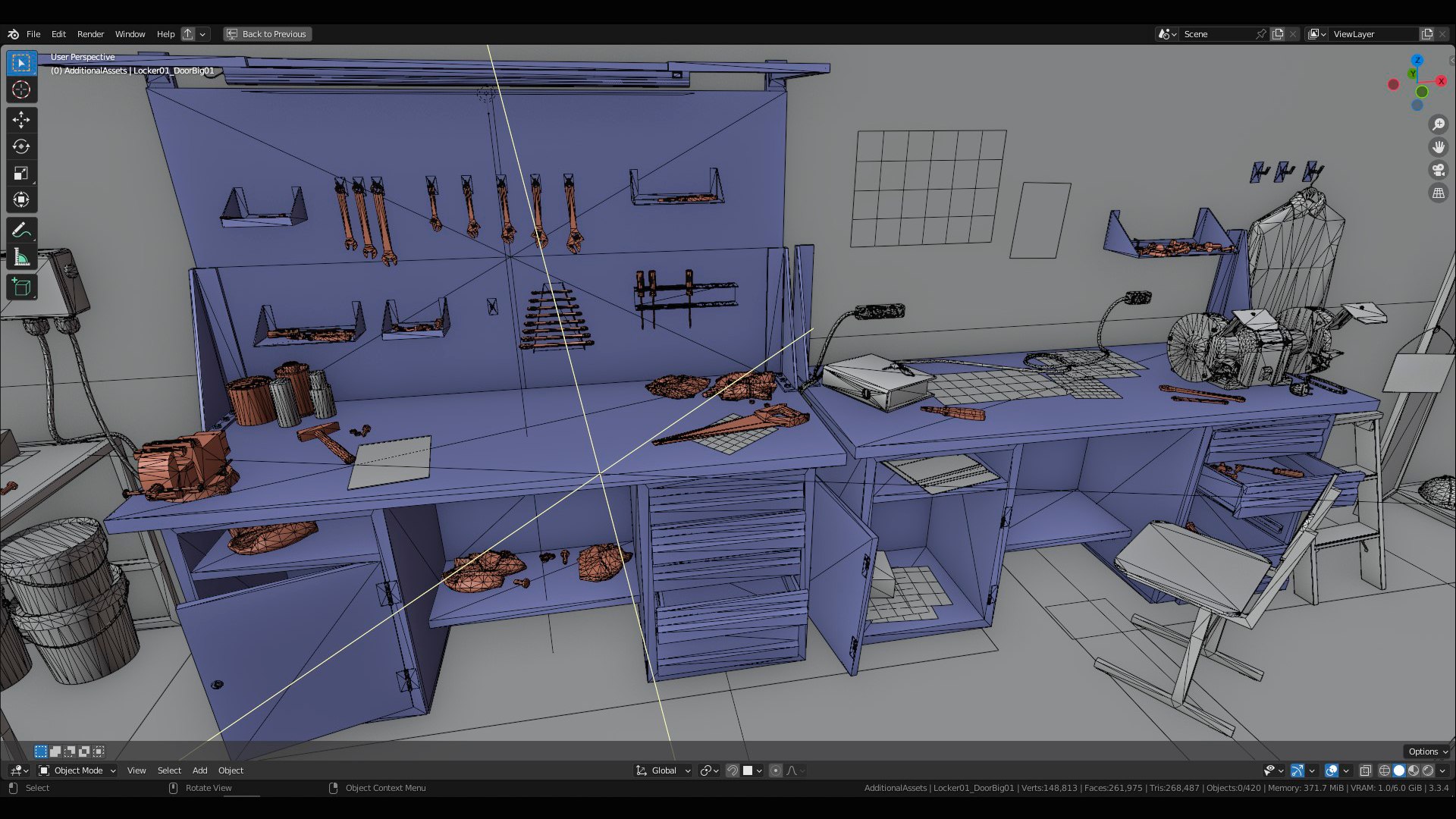This screenshot has width=1456, height=819.
Task: Switch to material preview shading
Action: pyautogui.click(x=1414, y=770)
